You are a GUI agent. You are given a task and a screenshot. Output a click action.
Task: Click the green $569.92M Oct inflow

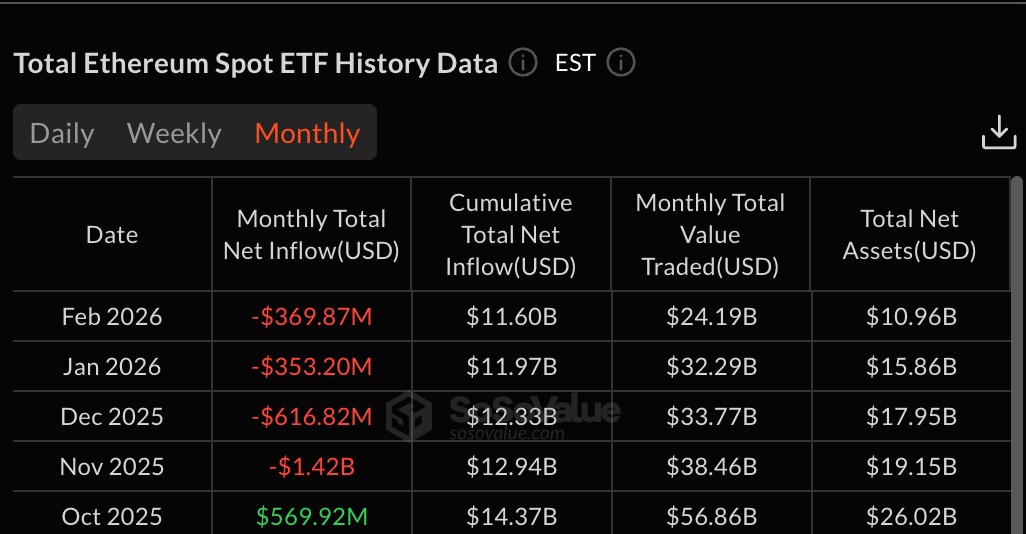pyautogui.click(x=311, y=517)
